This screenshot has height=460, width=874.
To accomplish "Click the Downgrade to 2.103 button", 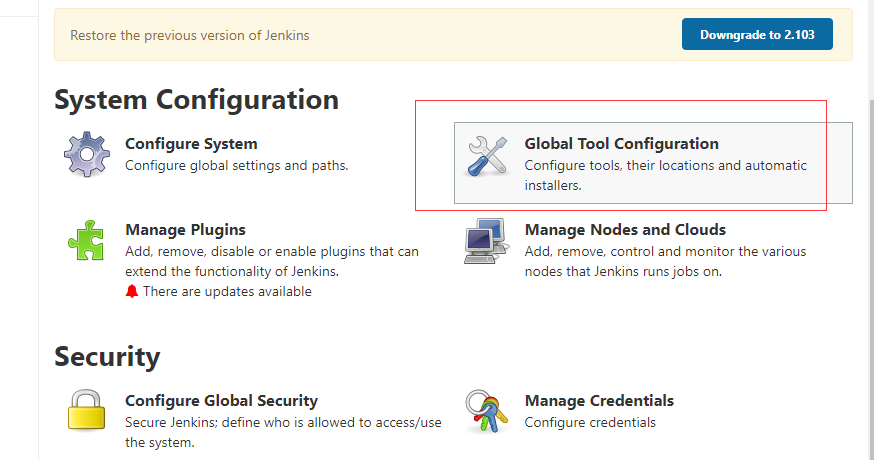I will pos(757,35).
